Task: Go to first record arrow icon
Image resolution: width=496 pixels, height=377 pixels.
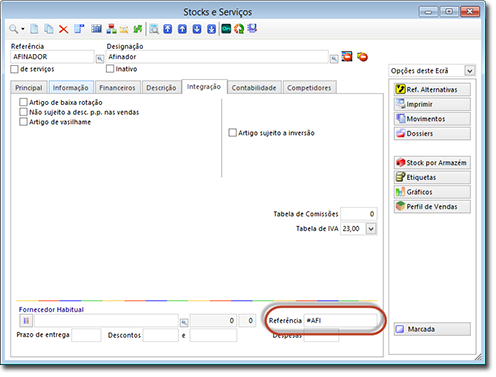Action: pyautogui.click(x=168, y=29)
